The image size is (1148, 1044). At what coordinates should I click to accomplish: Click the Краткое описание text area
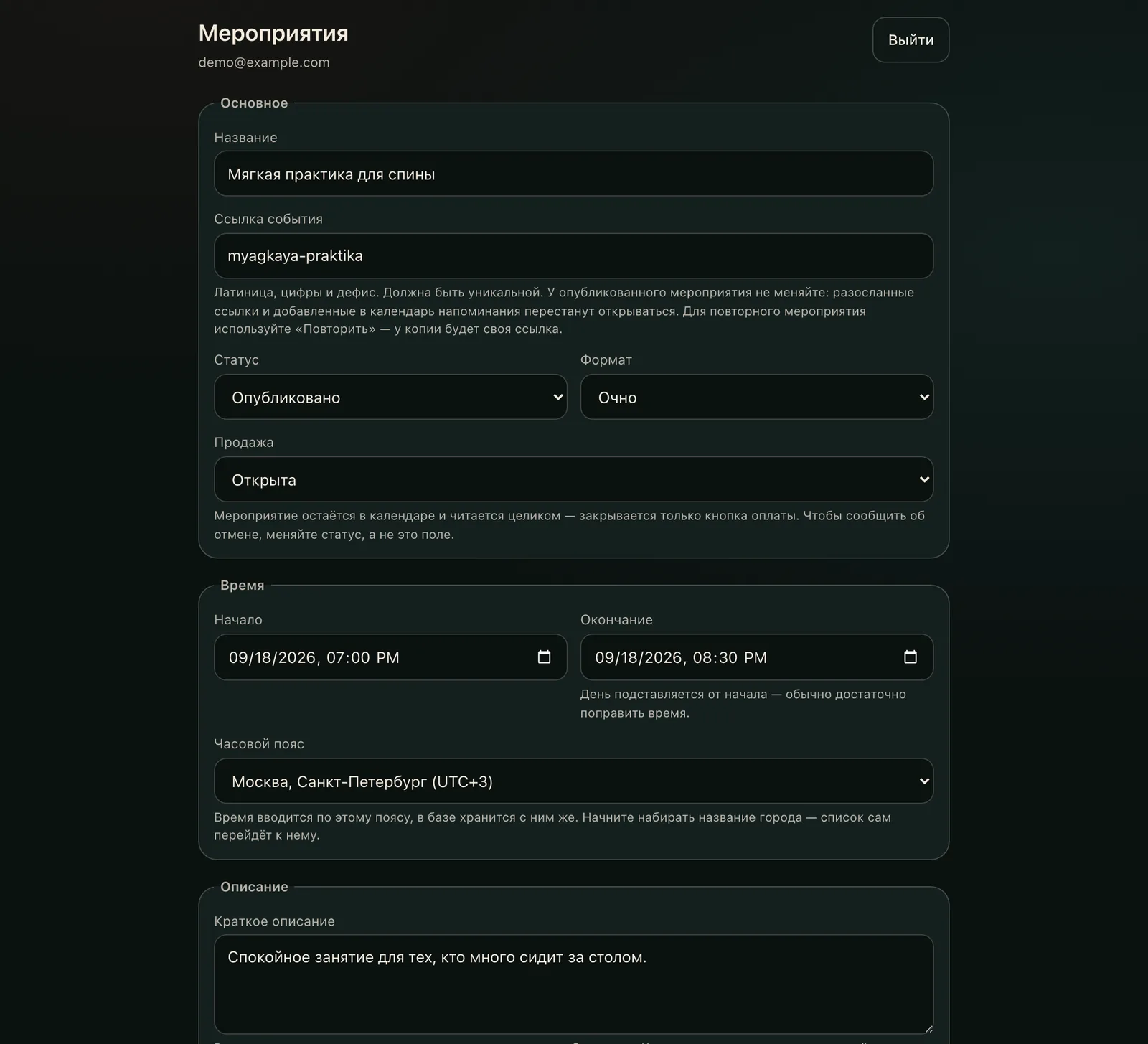point(573,984)
